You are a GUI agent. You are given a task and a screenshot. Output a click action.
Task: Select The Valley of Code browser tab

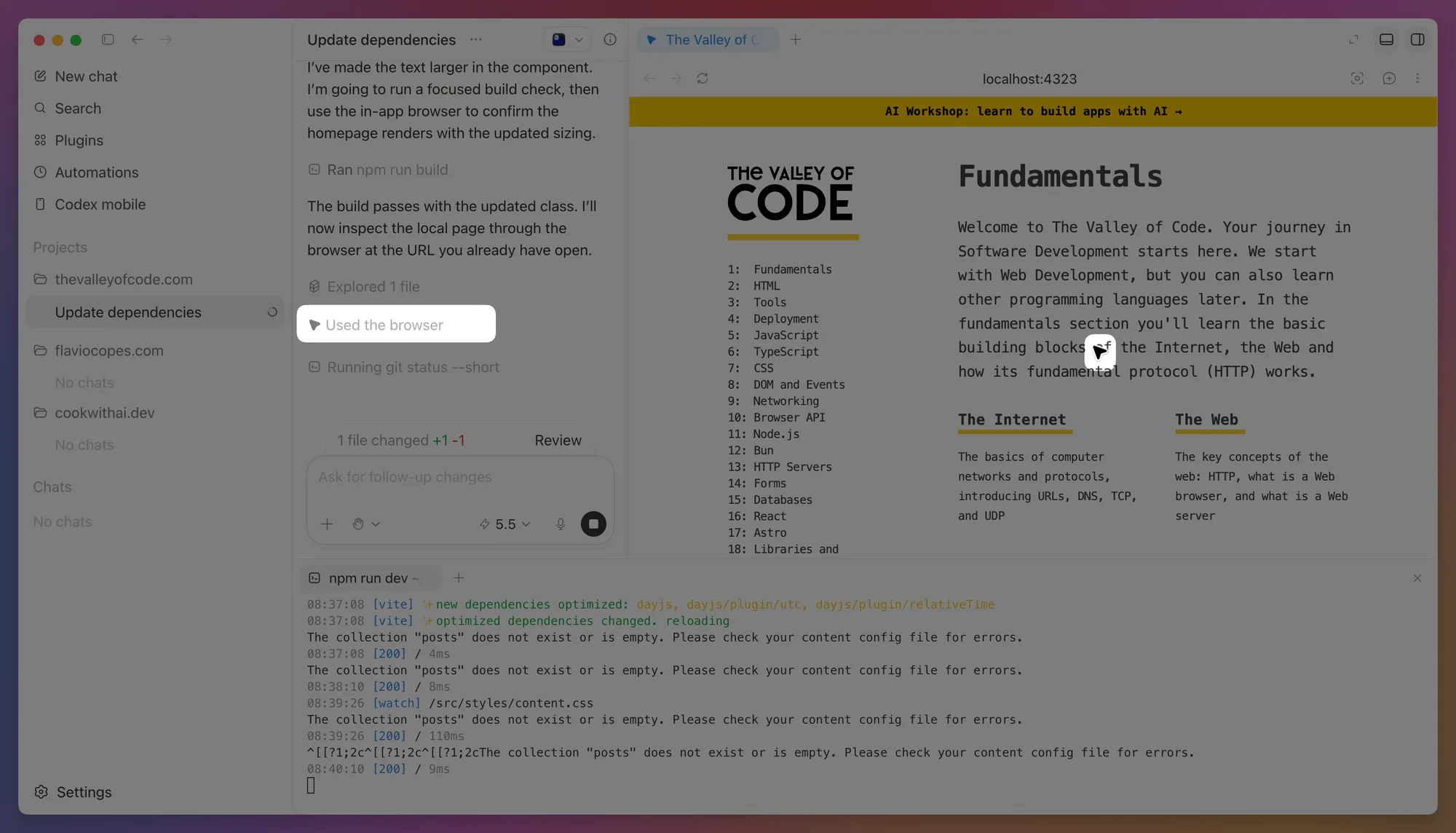(706, 39)
